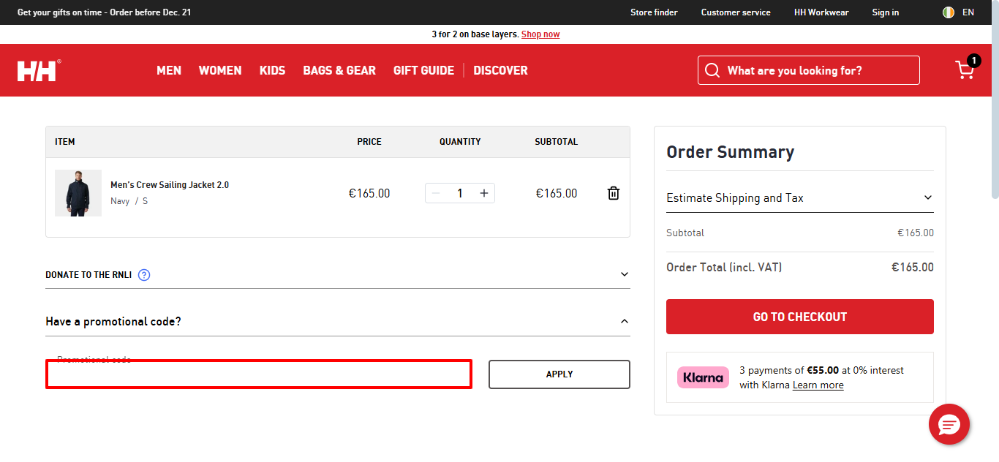Increase jacket quantity with plus

coord(484,193)
